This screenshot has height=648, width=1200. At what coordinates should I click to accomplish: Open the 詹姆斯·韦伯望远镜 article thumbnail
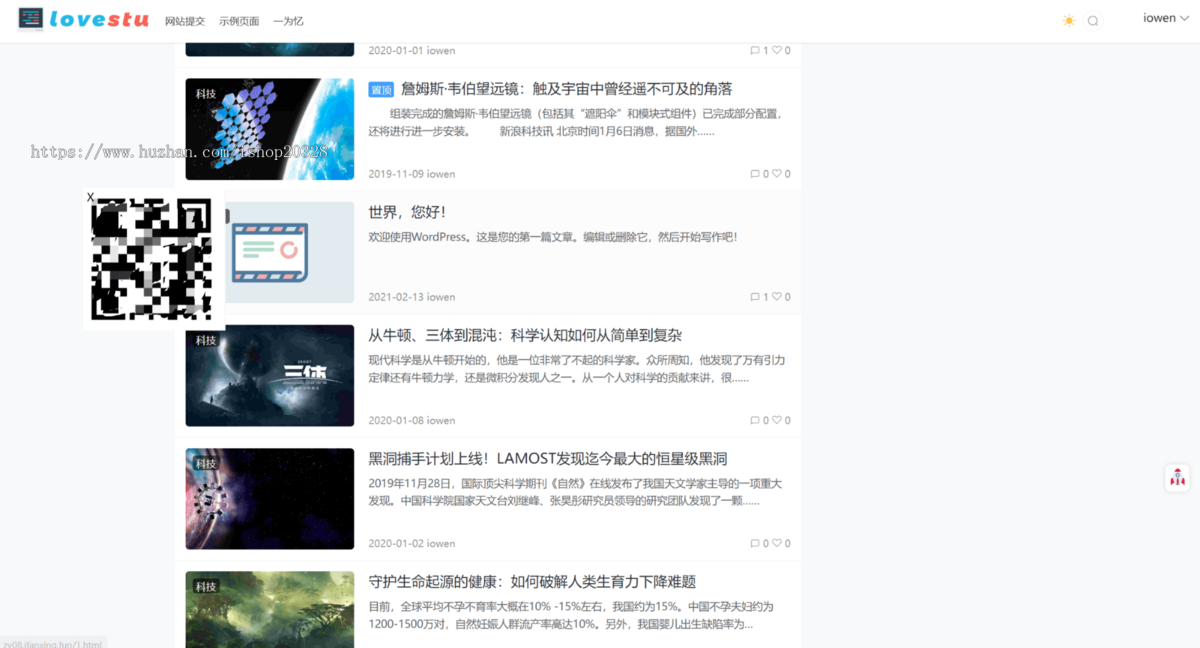coord(270,129)
